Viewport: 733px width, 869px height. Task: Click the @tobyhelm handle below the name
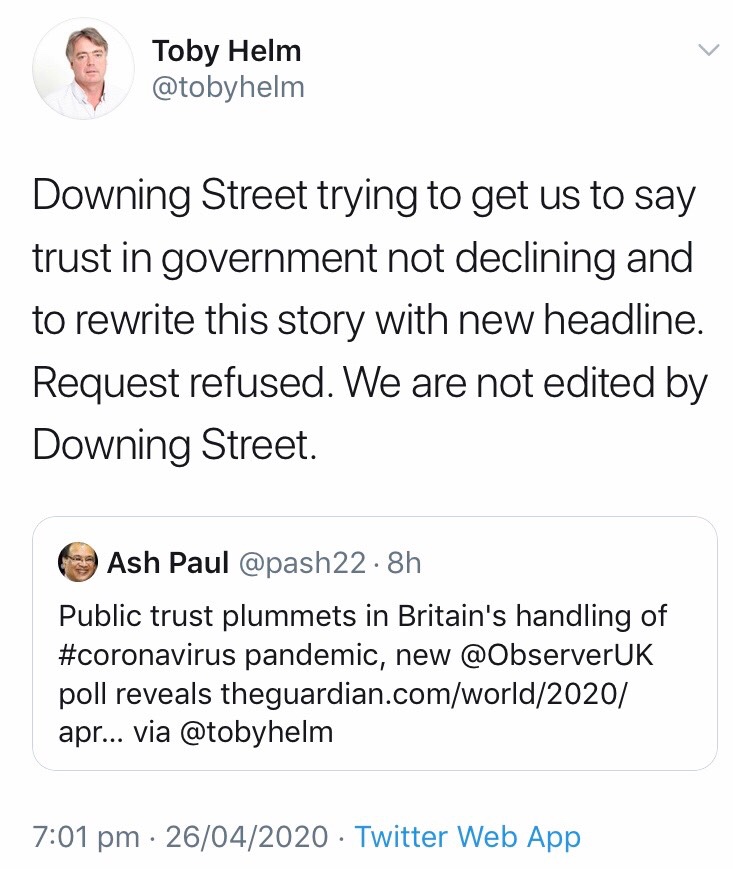(227, 88)
